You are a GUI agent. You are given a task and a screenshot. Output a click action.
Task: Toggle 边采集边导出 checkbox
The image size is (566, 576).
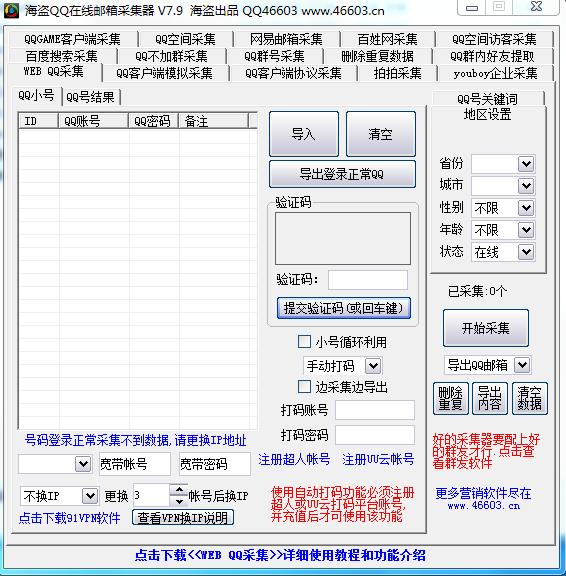[304, 386]
